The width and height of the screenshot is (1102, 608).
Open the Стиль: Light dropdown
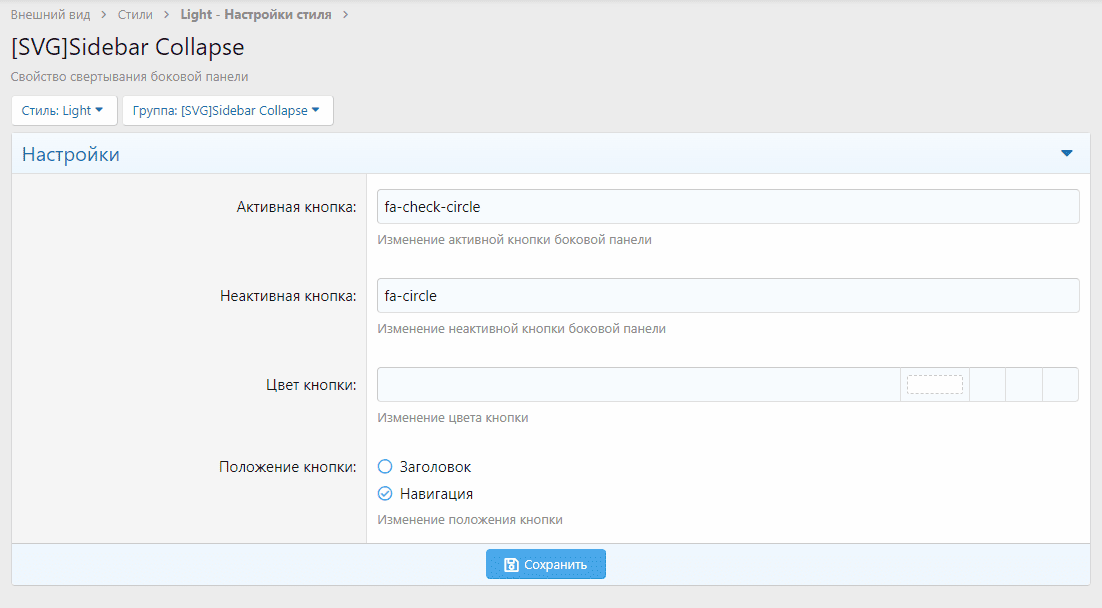(63, 111)
